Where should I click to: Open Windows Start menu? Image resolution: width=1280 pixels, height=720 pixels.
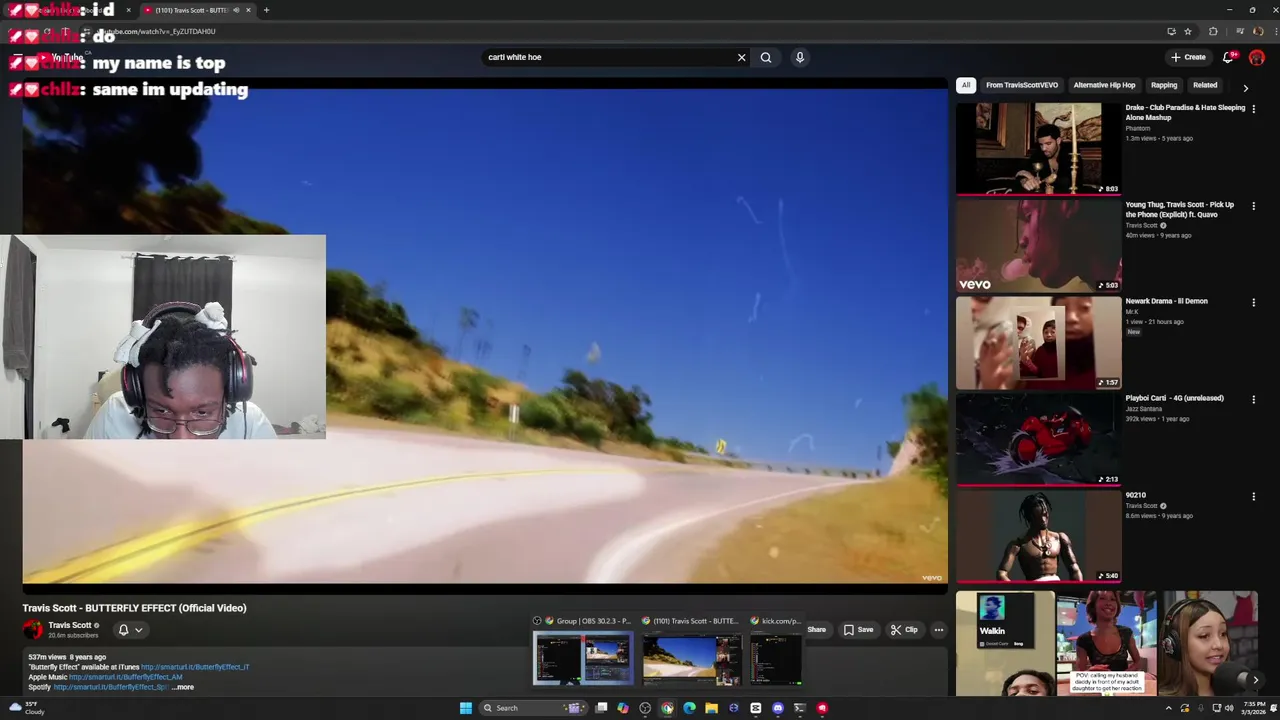pyautogui.click(x=465, y=708)
